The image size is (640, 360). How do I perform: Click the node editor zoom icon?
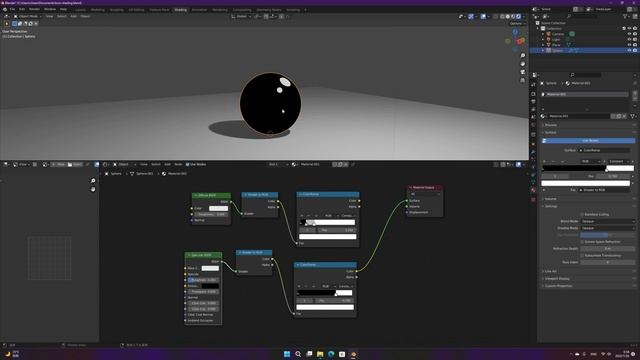[x=93, y=180]
